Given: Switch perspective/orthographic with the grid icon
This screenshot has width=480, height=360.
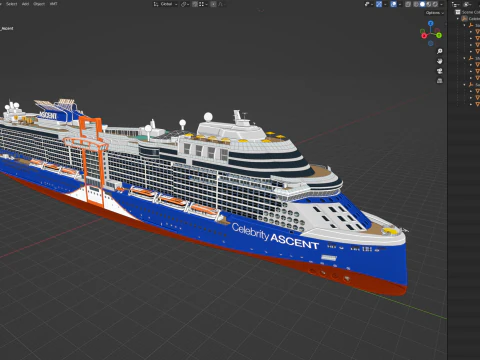Looking at the screenshot, I should (440, 81).
